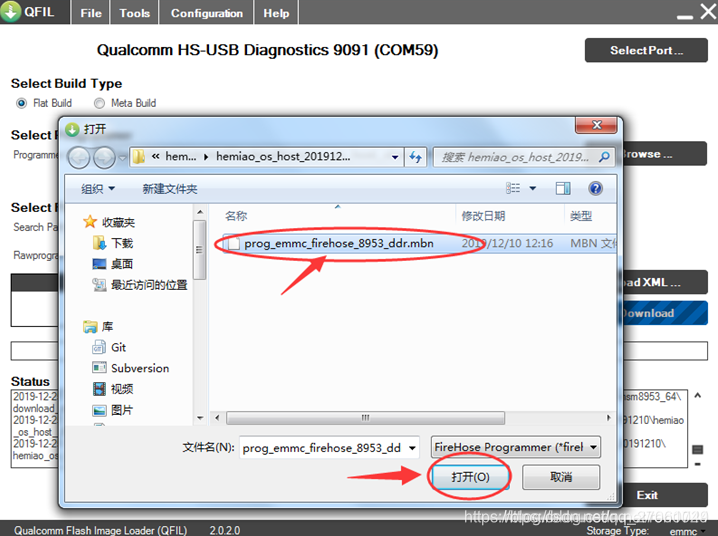Select Meta Build radio button
The height and width of the screenshot is (536, 718).
coord(99,103)
